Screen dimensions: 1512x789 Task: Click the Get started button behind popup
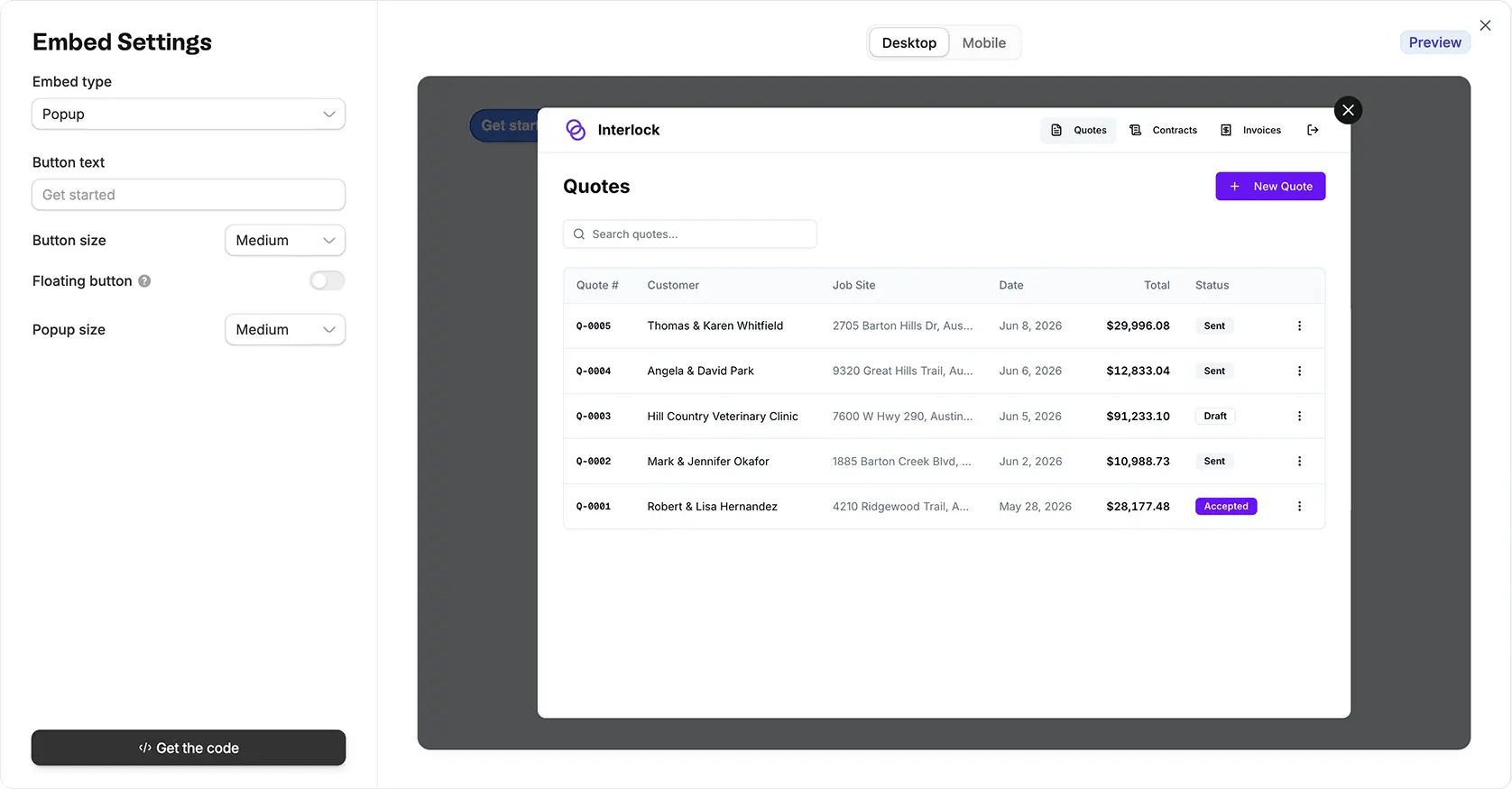point(505,125)
